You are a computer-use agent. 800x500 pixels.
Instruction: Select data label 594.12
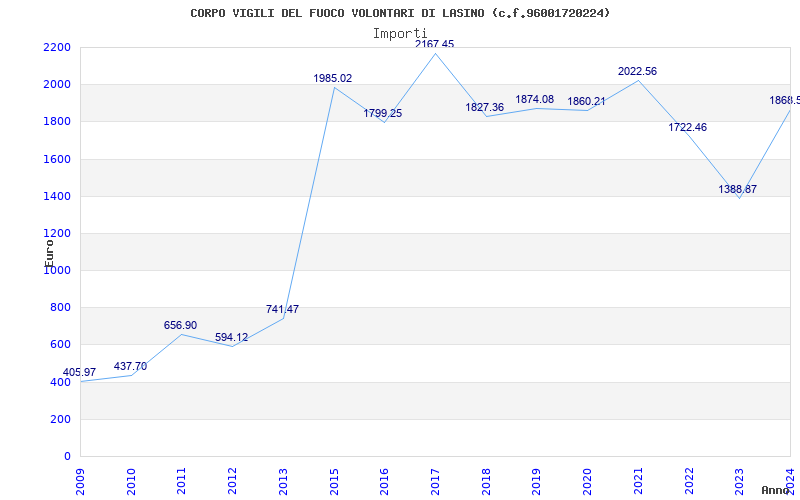click(231, 337)
